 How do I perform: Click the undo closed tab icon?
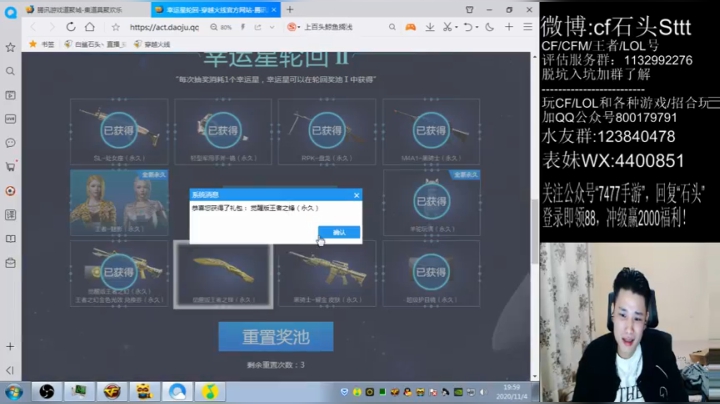click(x=468, y=27)
